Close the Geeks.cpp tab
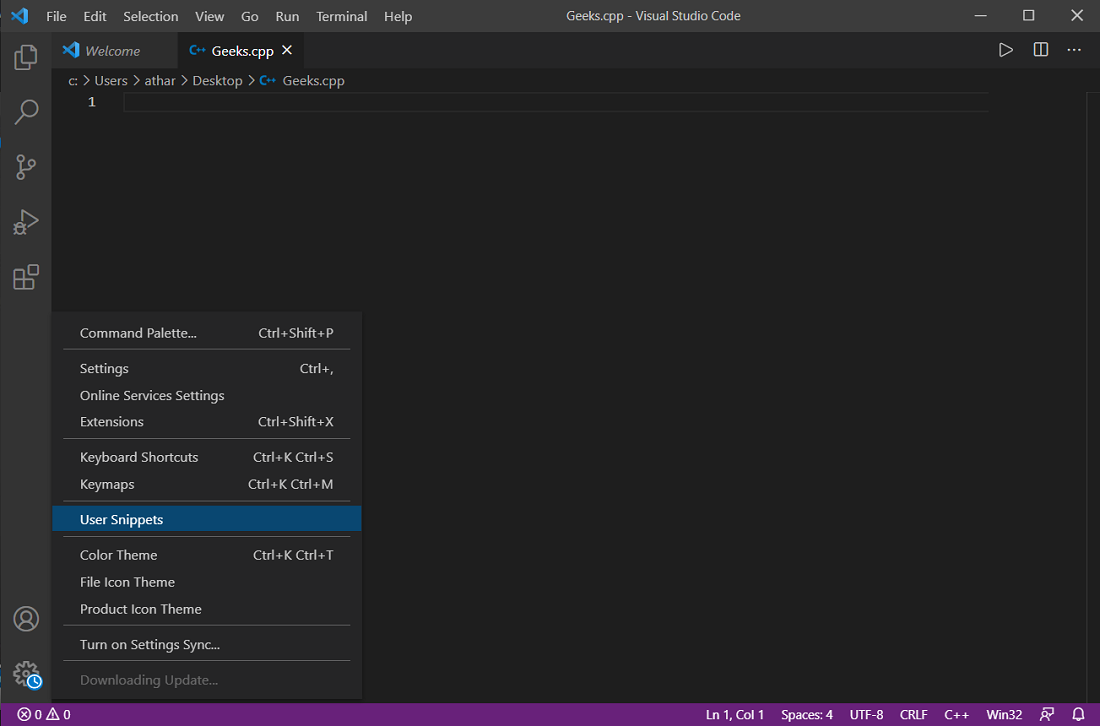 [x=287, y=51]
